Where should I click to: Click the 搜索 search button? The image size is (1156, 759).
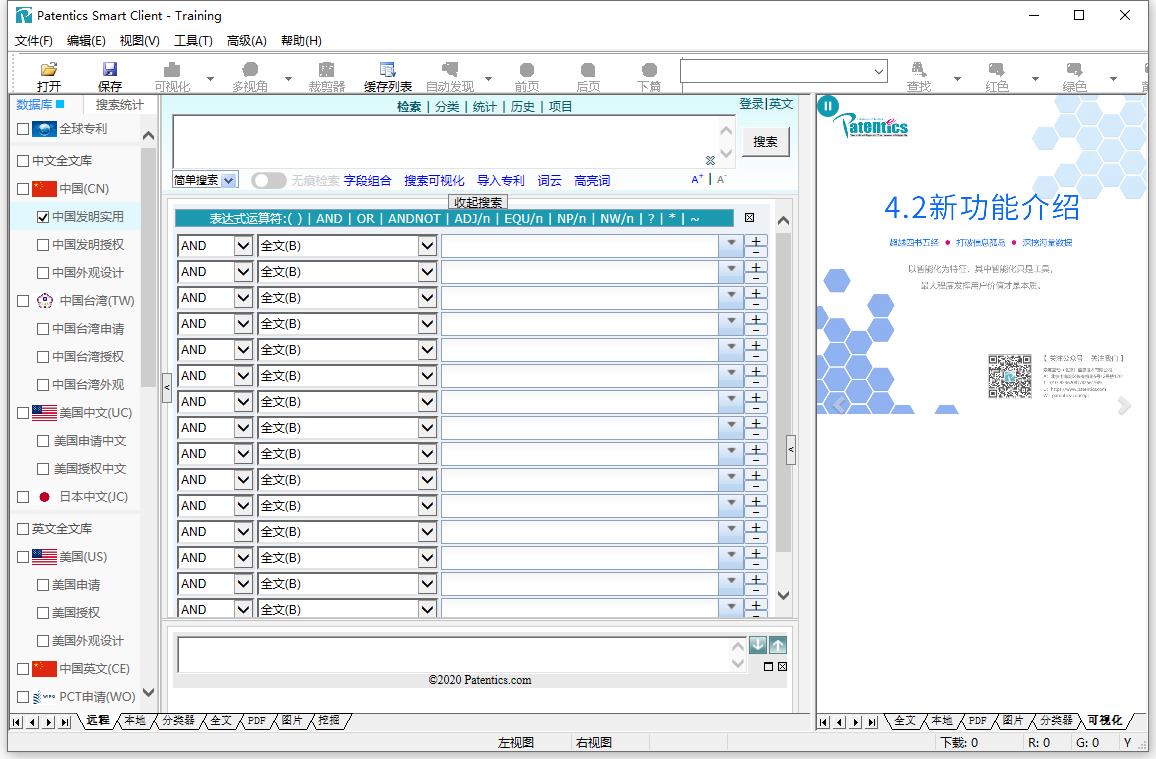point(764,142)
